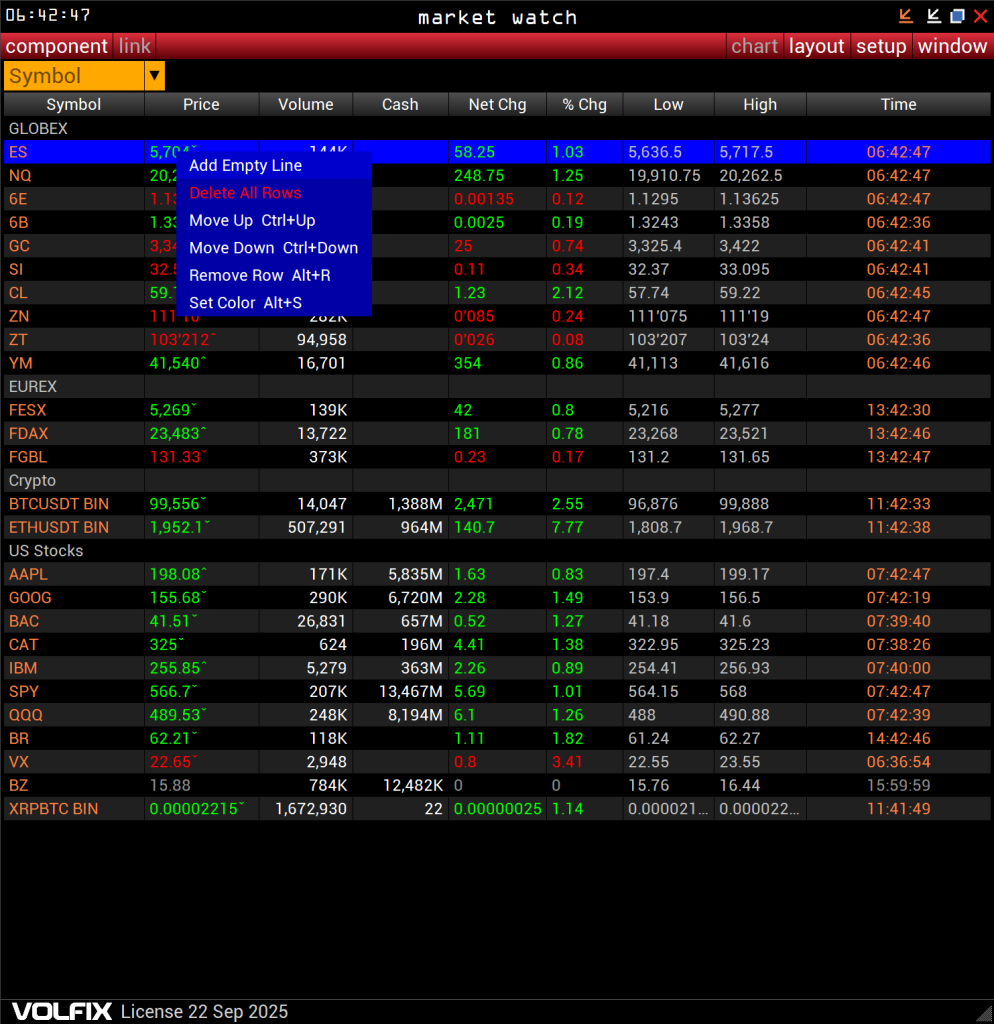Click the Symbol column header

click(74, 104)
